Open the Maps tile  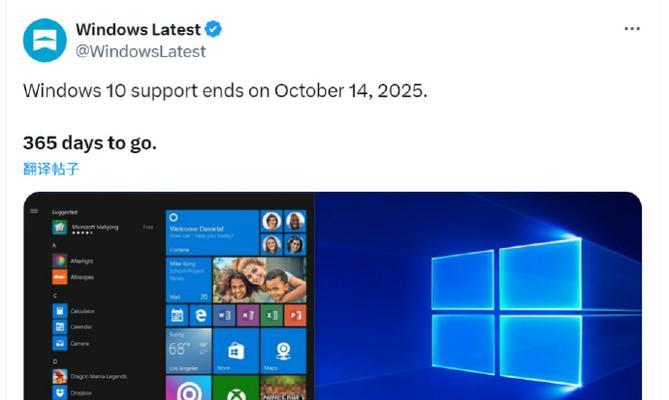pos(283,351)
